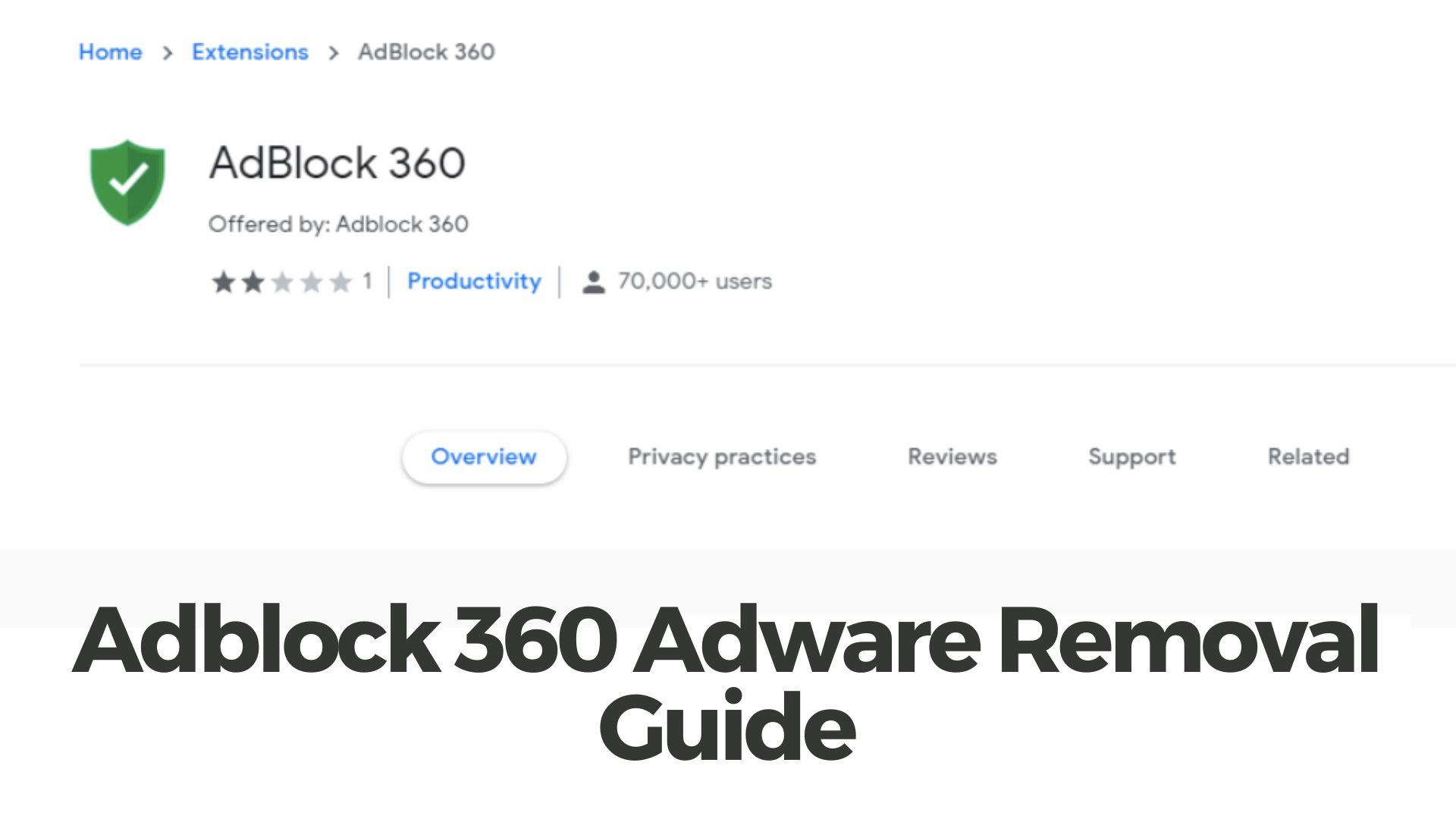Select the Overview tab pill

[484, 457]
